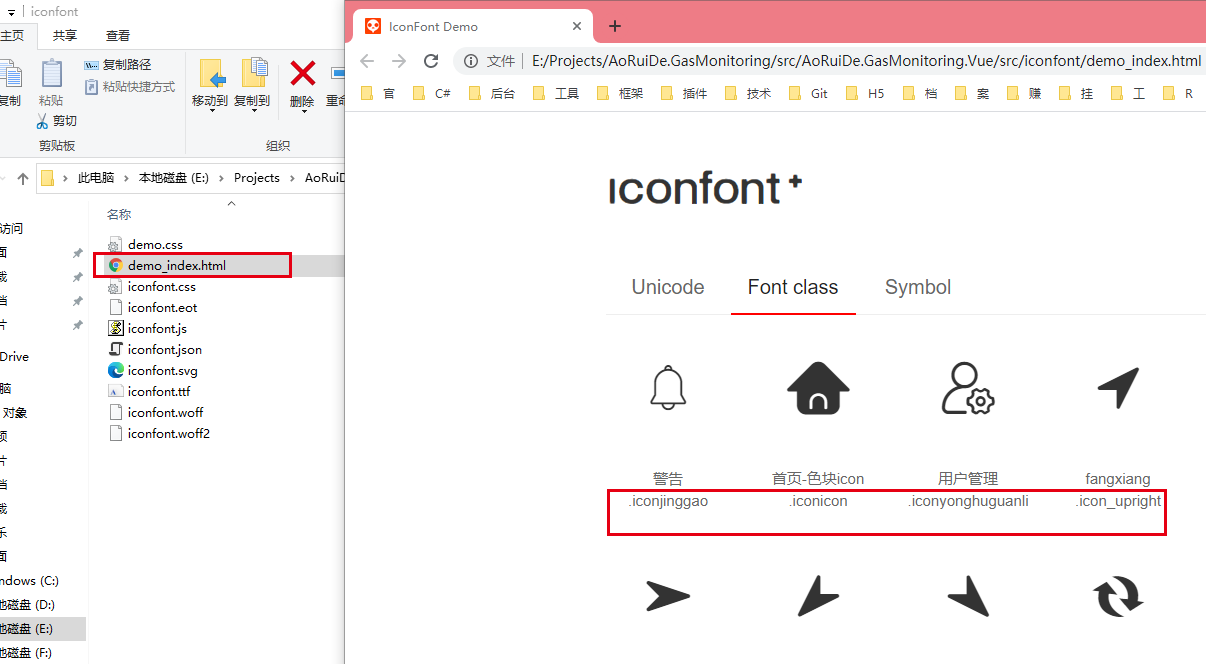Image resolution: width=1206 pixels, height=664 pixels.
Task: Reload the page with browser refresh button
Action: pyautogui.click(x=431, y=61)
